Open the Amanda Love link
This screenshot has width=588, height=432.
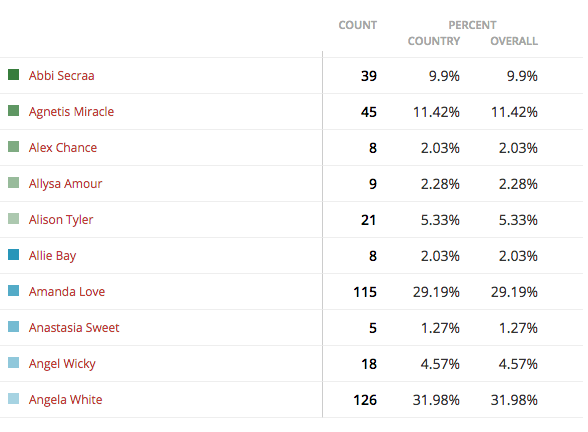pyautogui.click(x=67, y=292)
